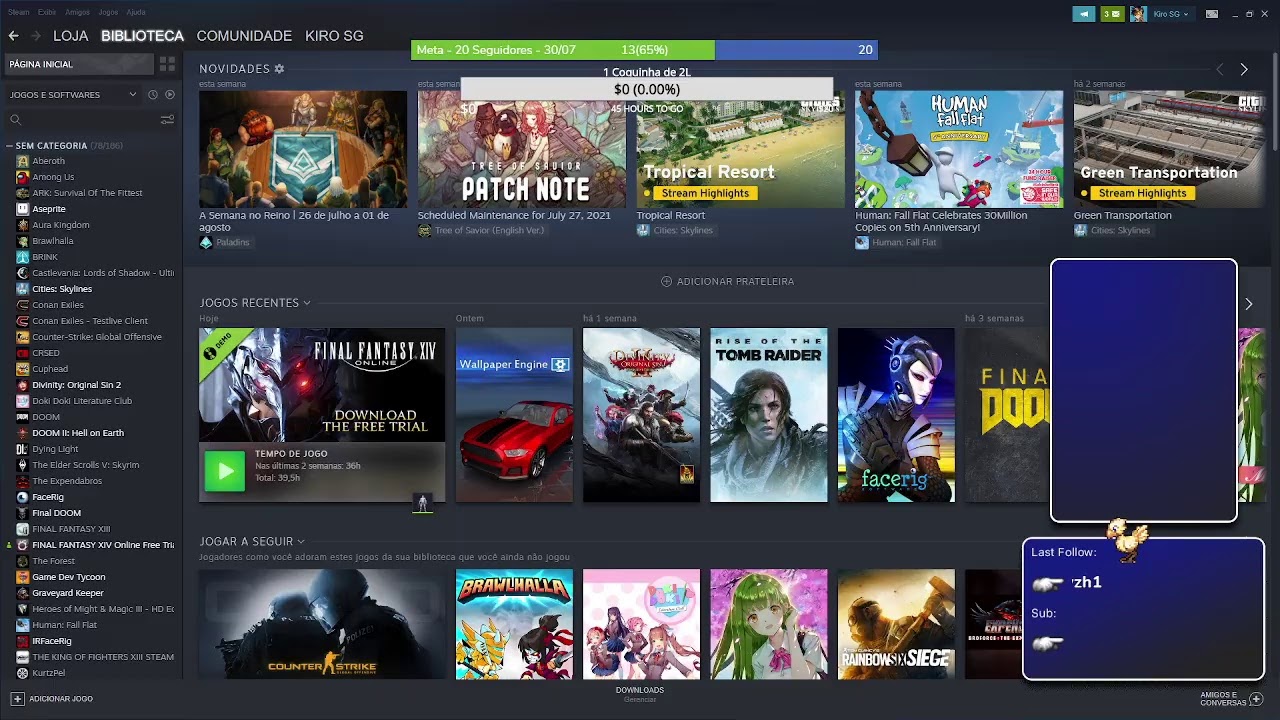The image size is (1280, 720).
Task: Select Graveyard Keeper in the game list
Action: click(x=68, y=593)
